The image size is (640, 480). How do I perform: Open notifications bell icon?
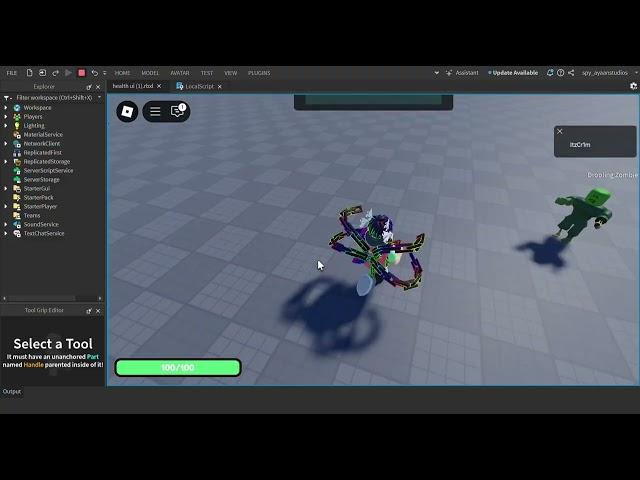pos(550,73)
